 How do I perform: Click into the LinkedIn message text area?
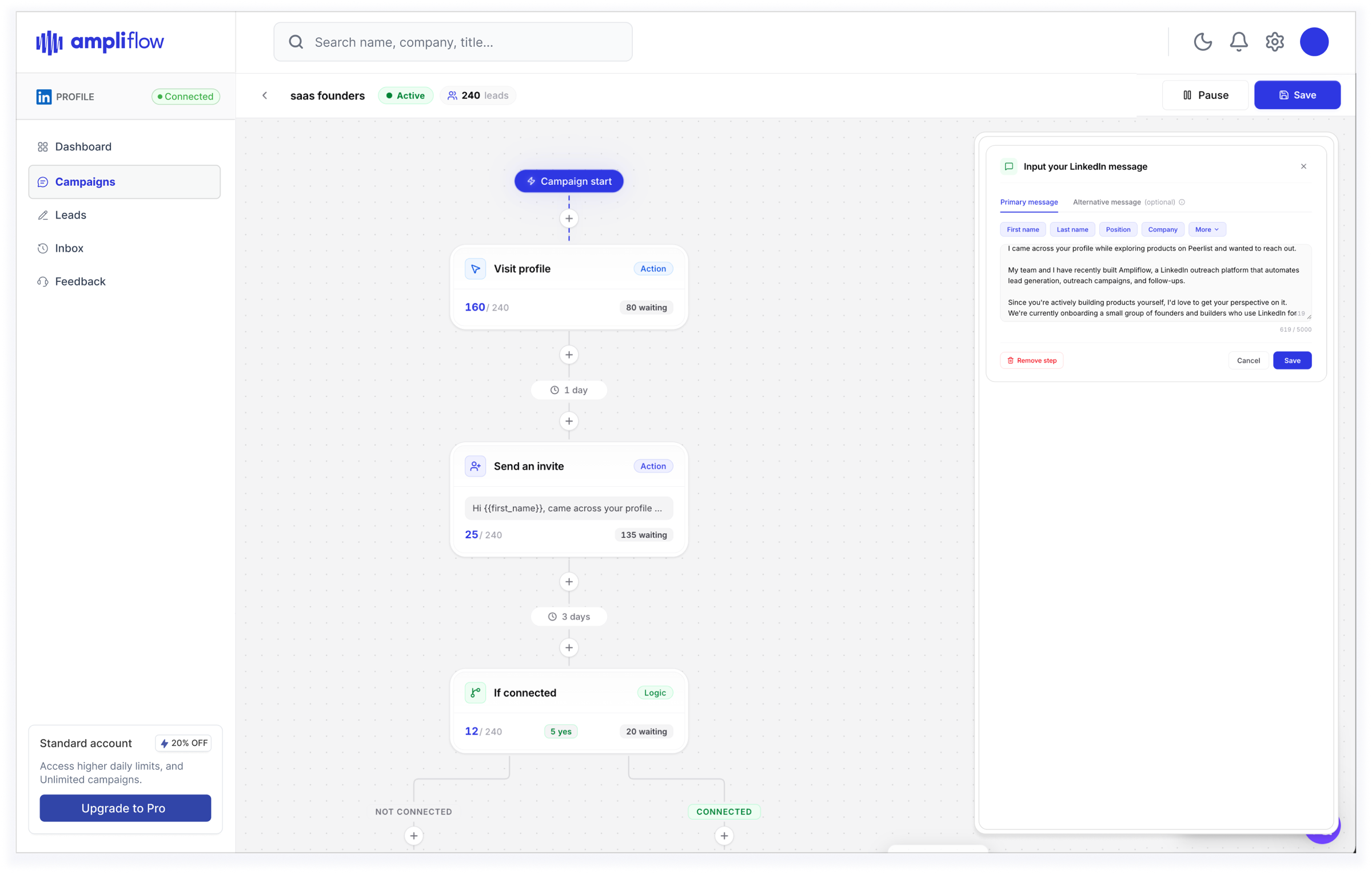tap(1155, 282)
